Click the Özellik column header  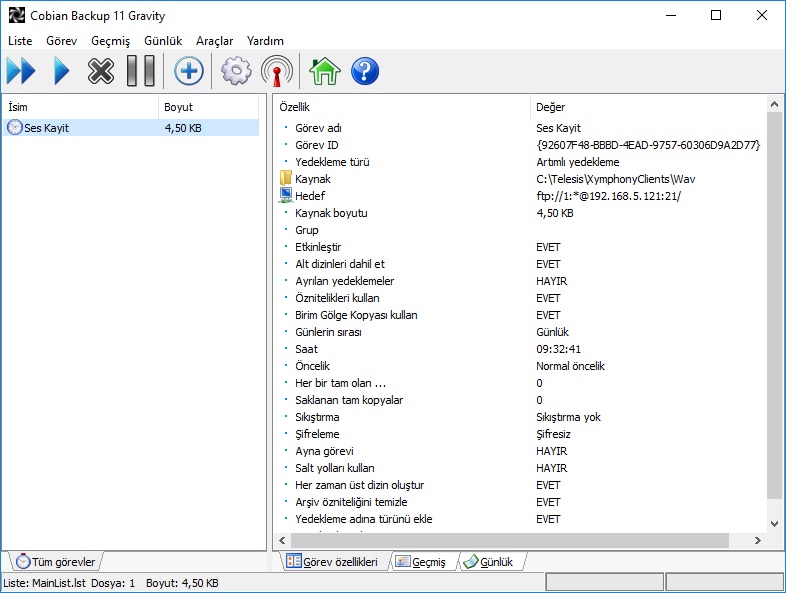pyautogui.click(x=400, y=106)
